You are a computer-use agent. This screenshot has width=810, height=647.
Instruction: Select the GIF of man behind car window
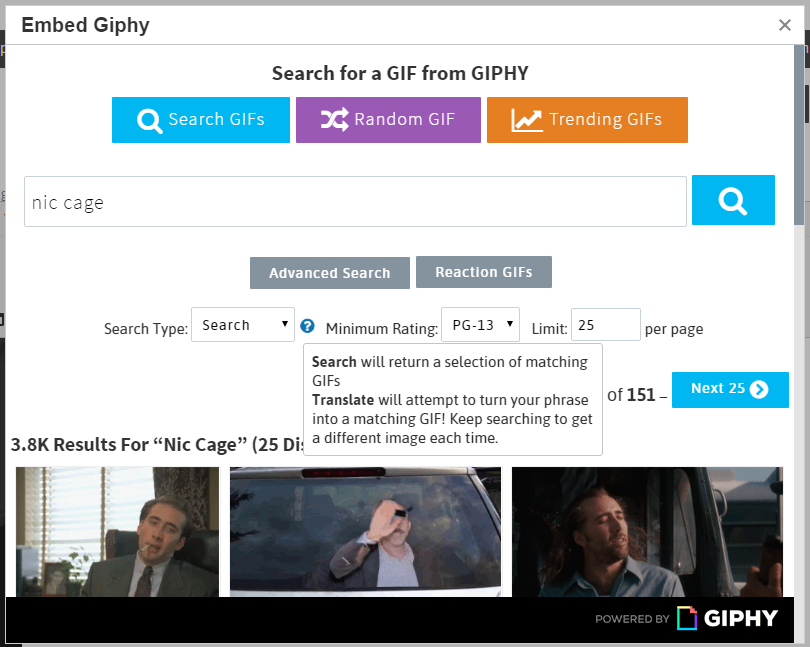[x=365, y=532]
